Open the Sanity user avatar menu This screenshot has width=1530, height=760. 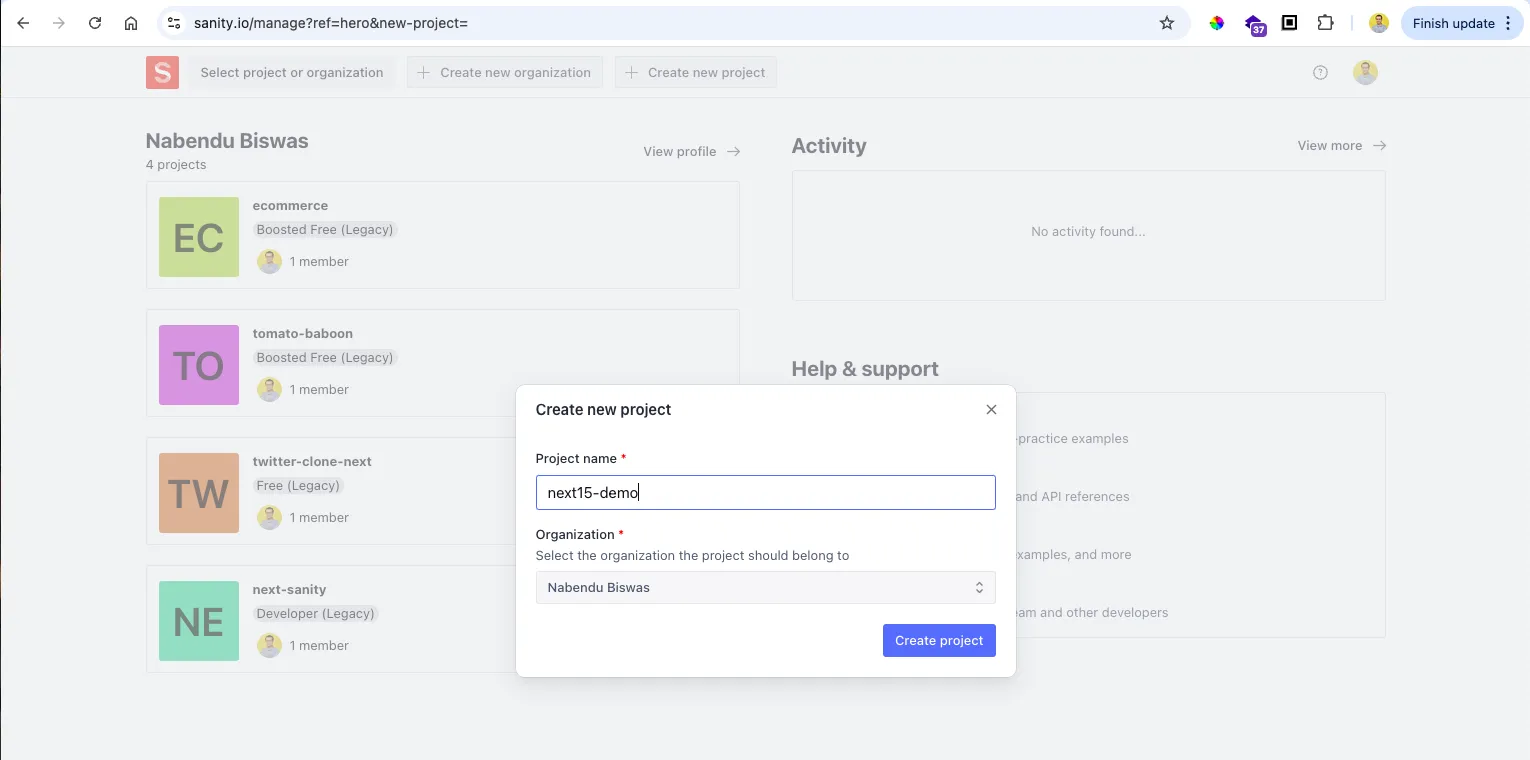[1365, 72]
